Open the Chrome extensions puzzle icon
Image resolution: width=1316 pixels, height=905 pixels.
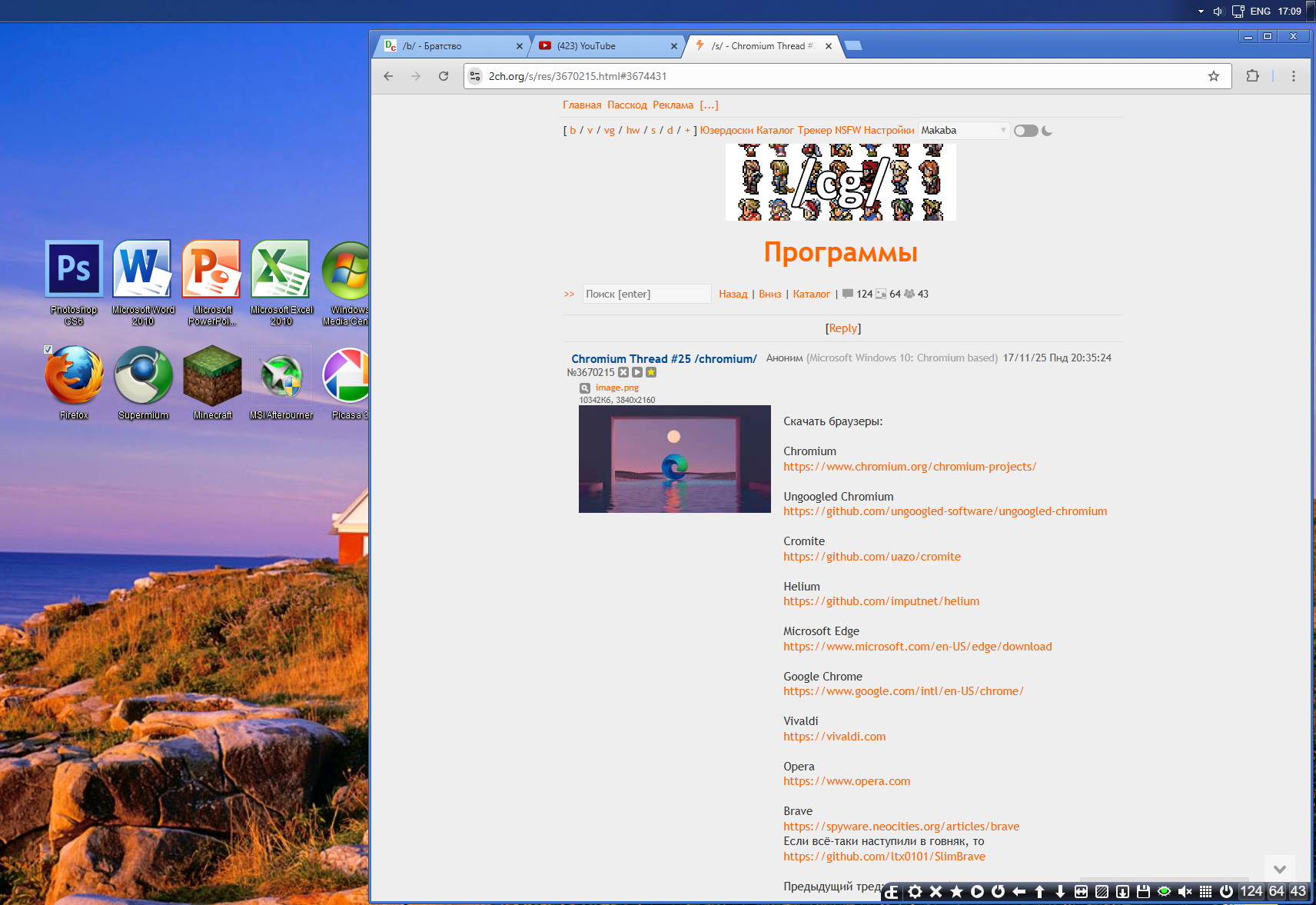[1252, 76]
